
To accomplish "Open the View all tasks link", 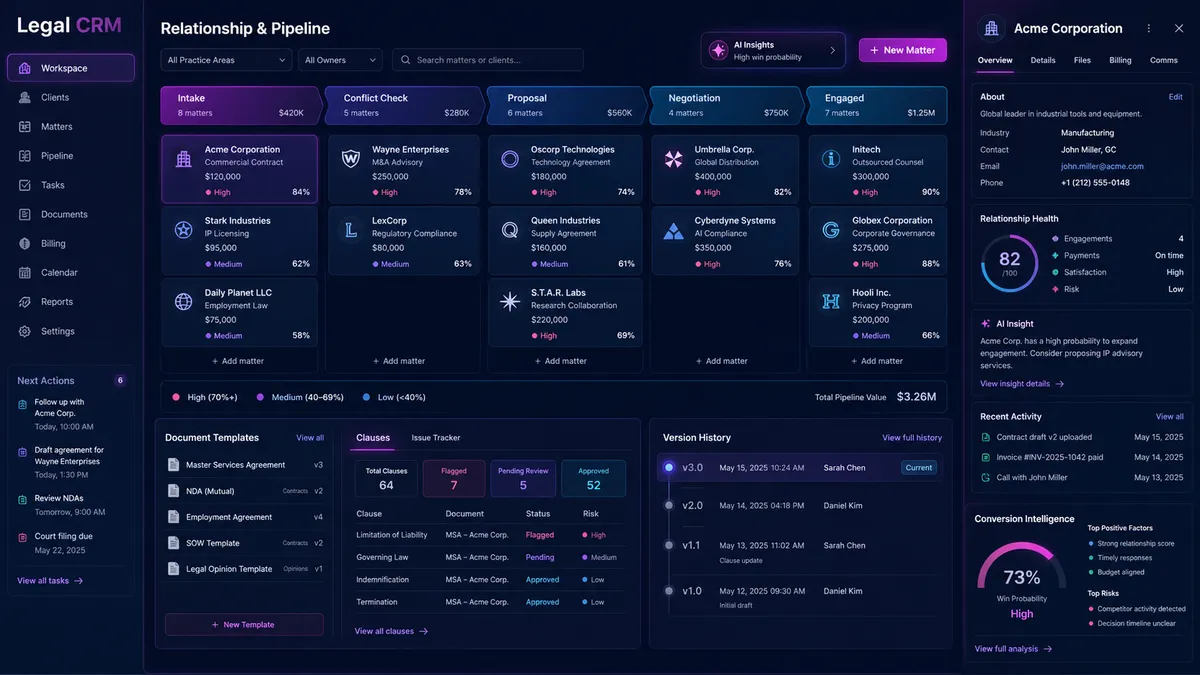I will tap(50, 581).
